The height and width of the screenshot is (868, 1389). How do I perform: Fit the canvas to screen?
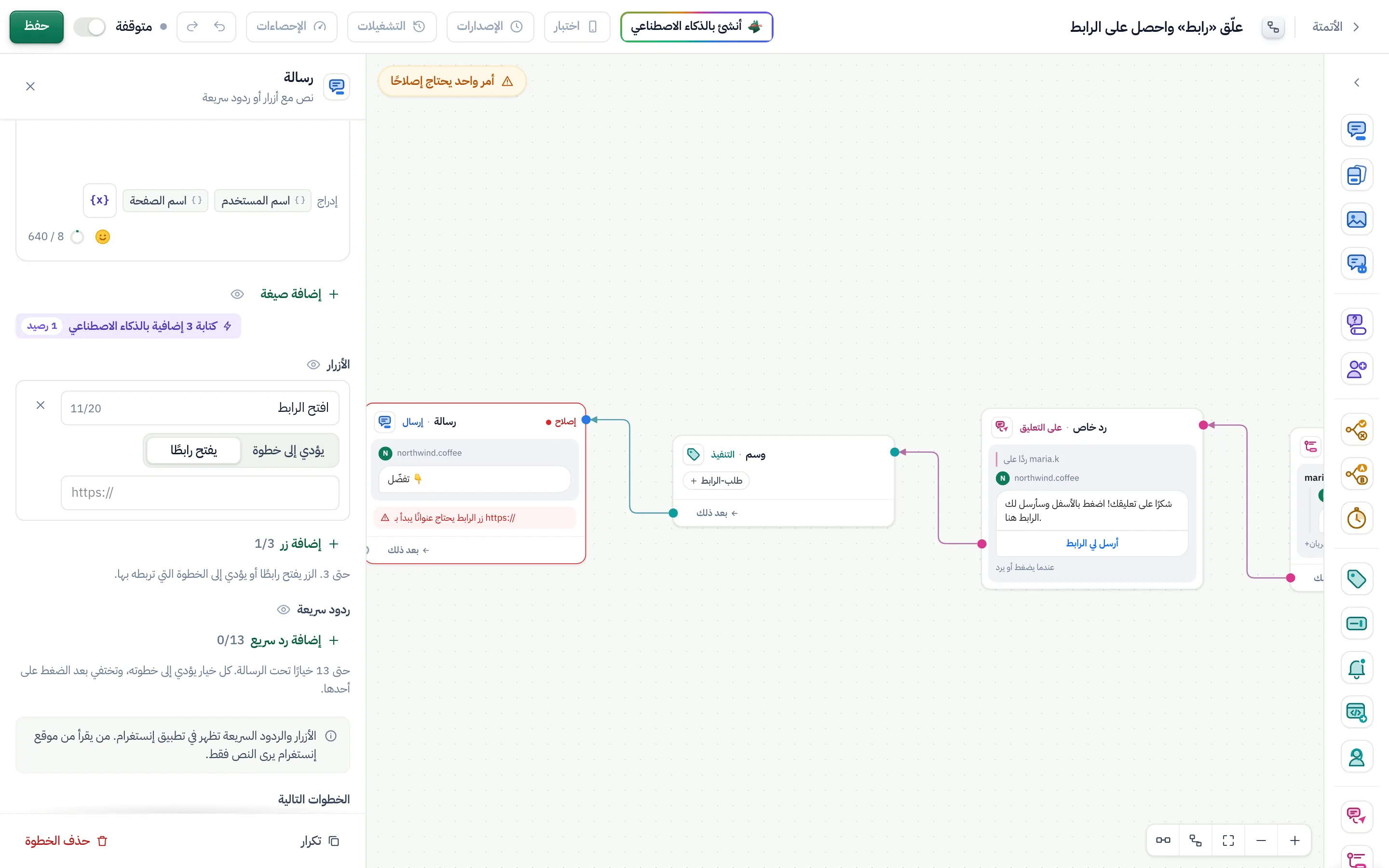coord(1228,841)
